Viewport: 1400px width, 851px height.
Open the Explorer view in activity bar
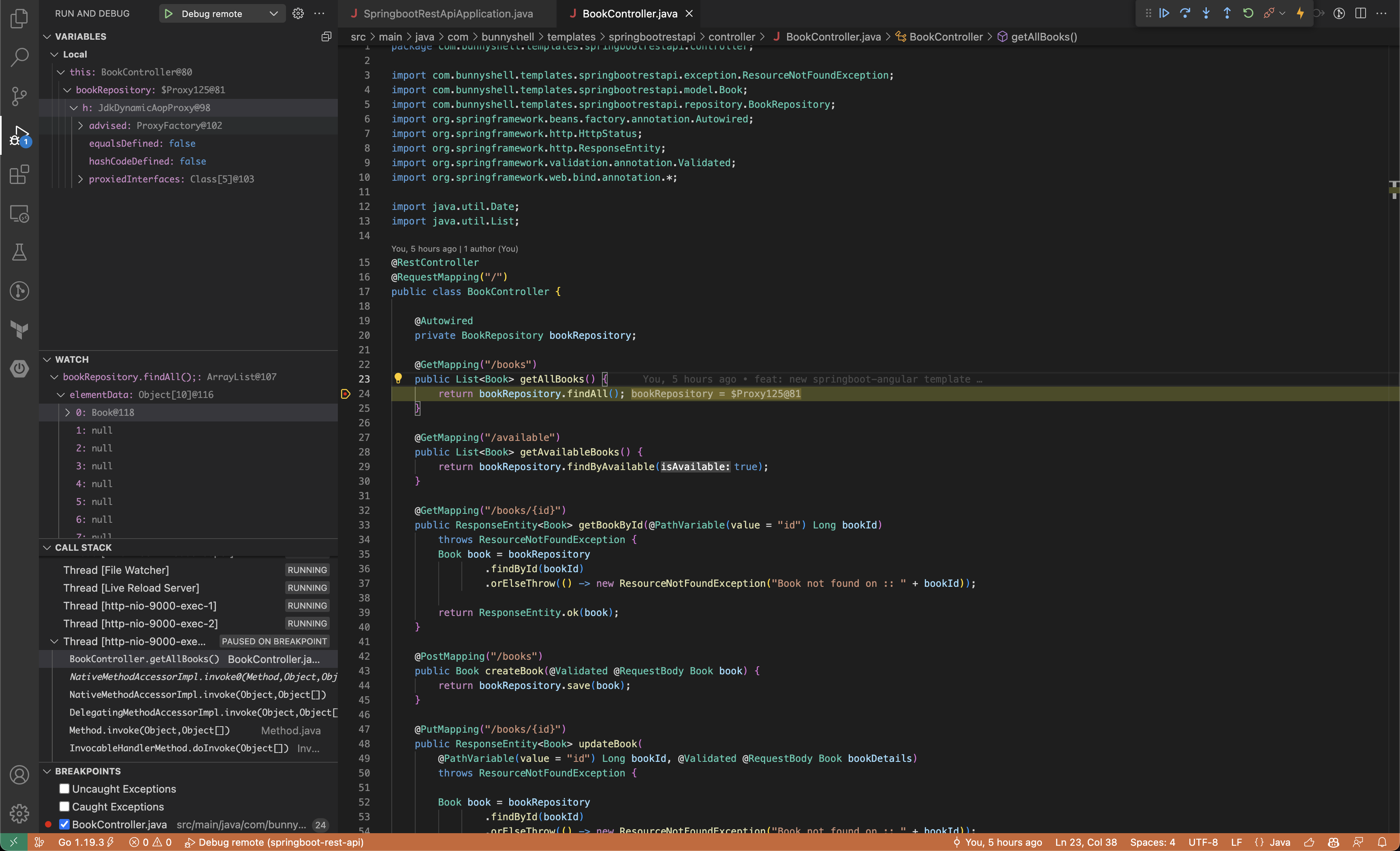coord(19,18)
